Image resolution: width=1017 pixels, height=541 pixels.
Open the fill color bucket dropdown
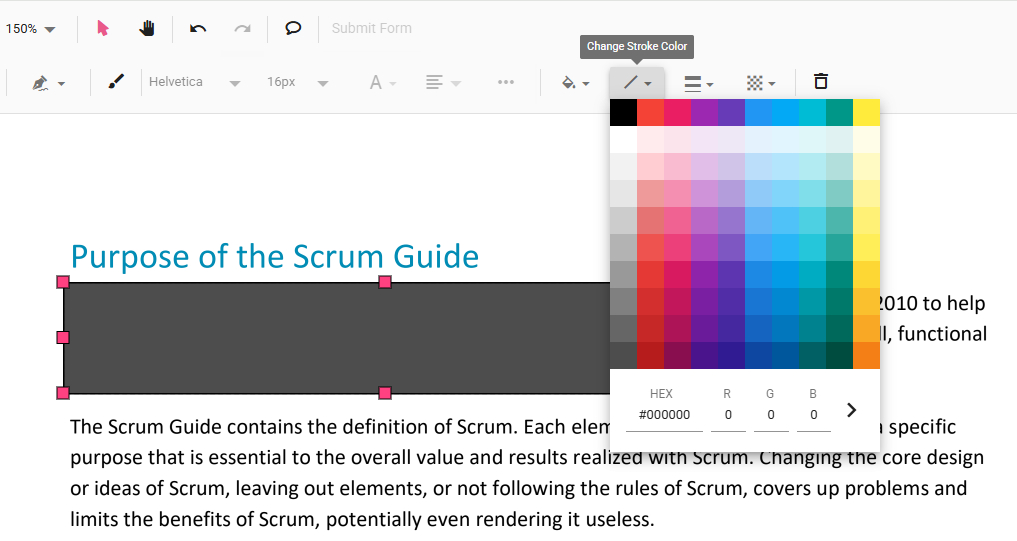(575, 82)
